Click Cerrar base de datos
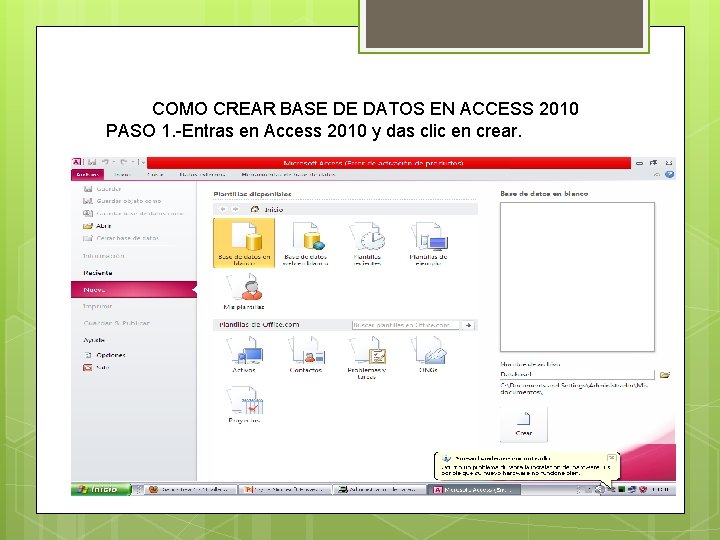Screen dimensions: 720x540 pos(121,238)
